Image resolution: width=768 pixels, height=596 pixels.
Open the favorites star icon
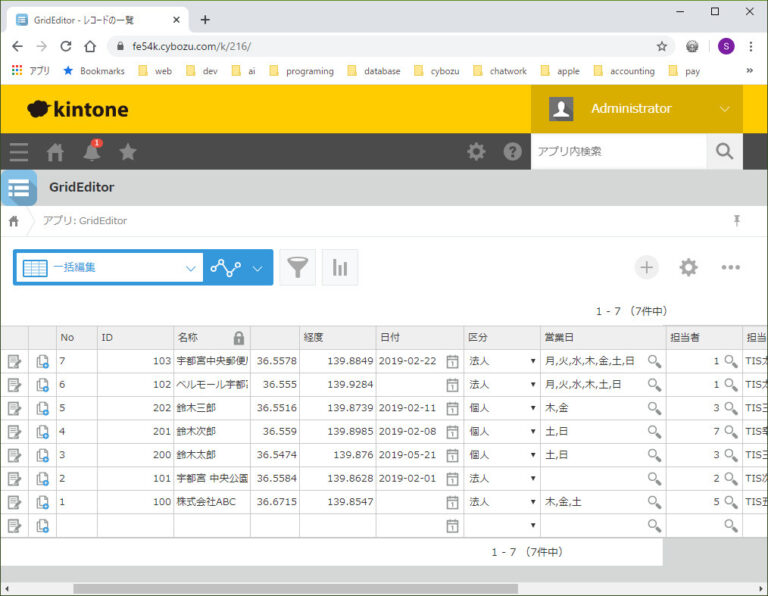pyautogui.click(x=128, y=152)
